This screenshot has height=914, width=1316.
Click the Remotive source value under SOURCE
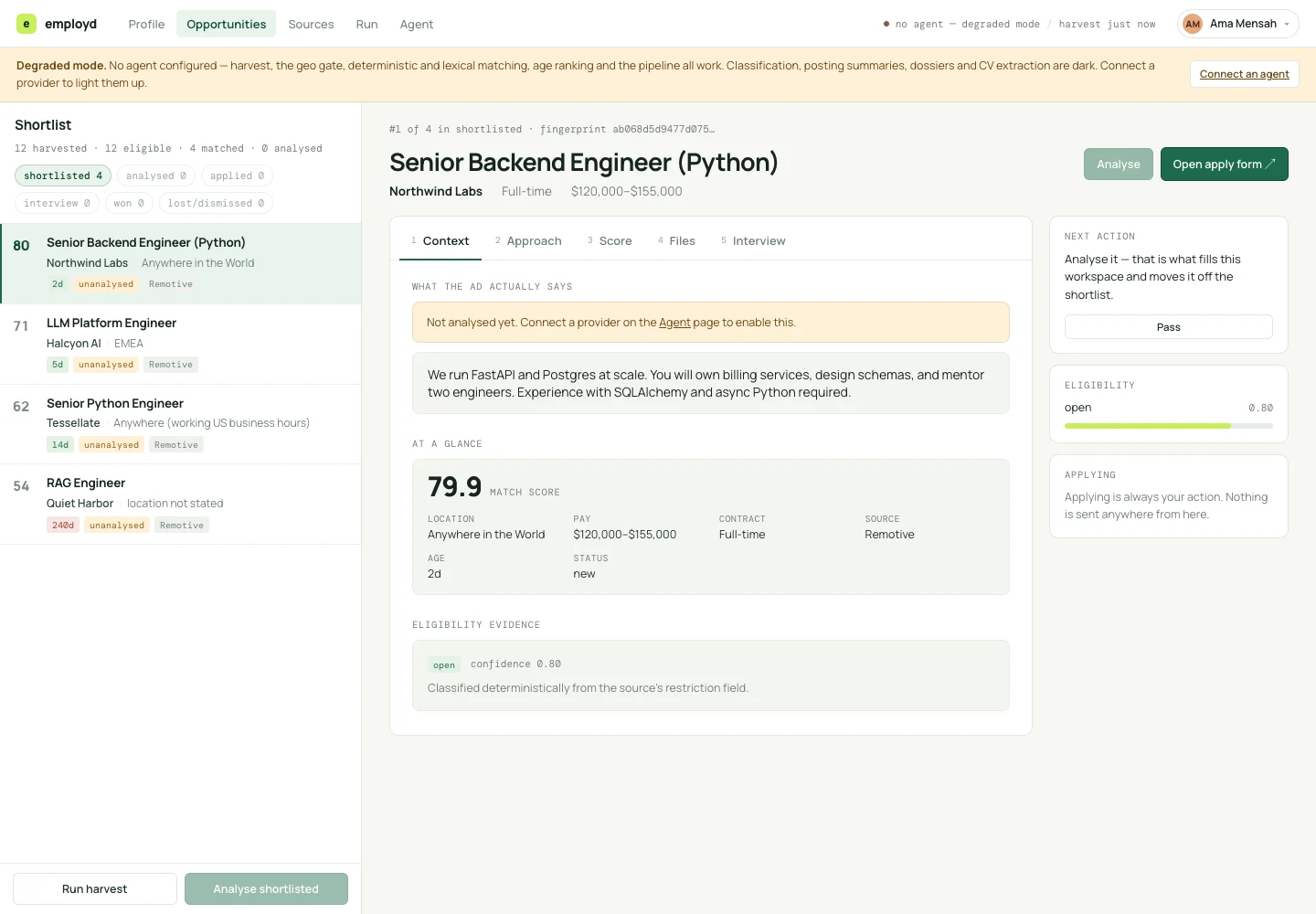(889, 535)
